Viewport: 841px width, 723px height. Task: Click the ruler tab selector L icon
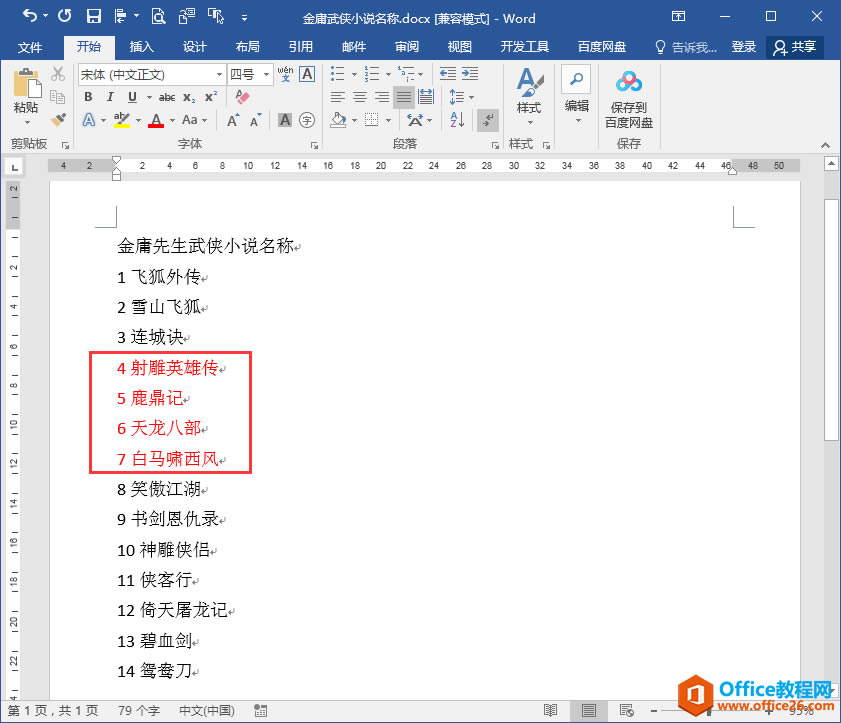click(x=14, y=167)
